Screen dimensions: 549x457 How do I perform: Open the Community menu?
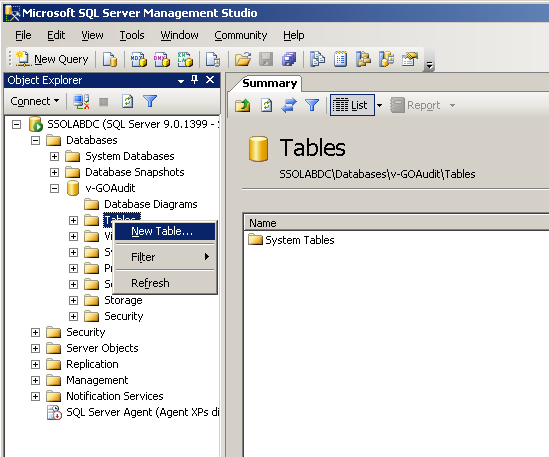(241, 35)
